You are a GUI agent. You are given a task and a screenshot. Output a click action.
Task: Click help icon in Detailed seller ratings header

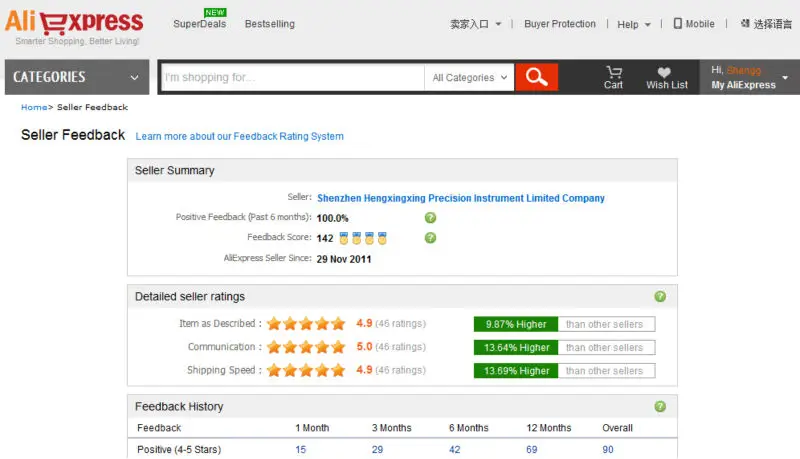(660, 296)
